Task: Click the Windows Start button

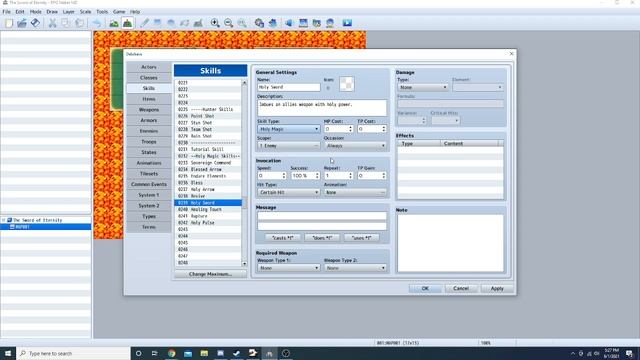Action: [x=8, y=353]
